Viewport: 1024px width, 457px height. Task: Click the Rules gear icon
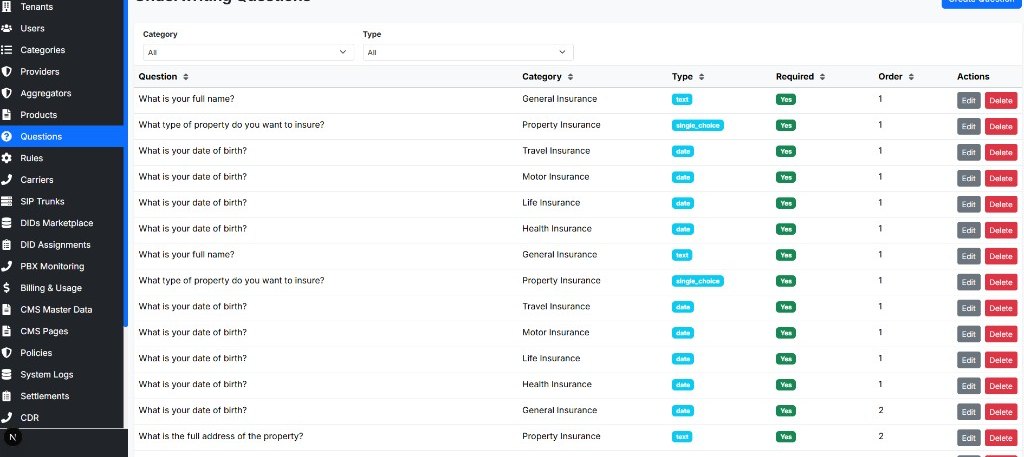[7, 158]
